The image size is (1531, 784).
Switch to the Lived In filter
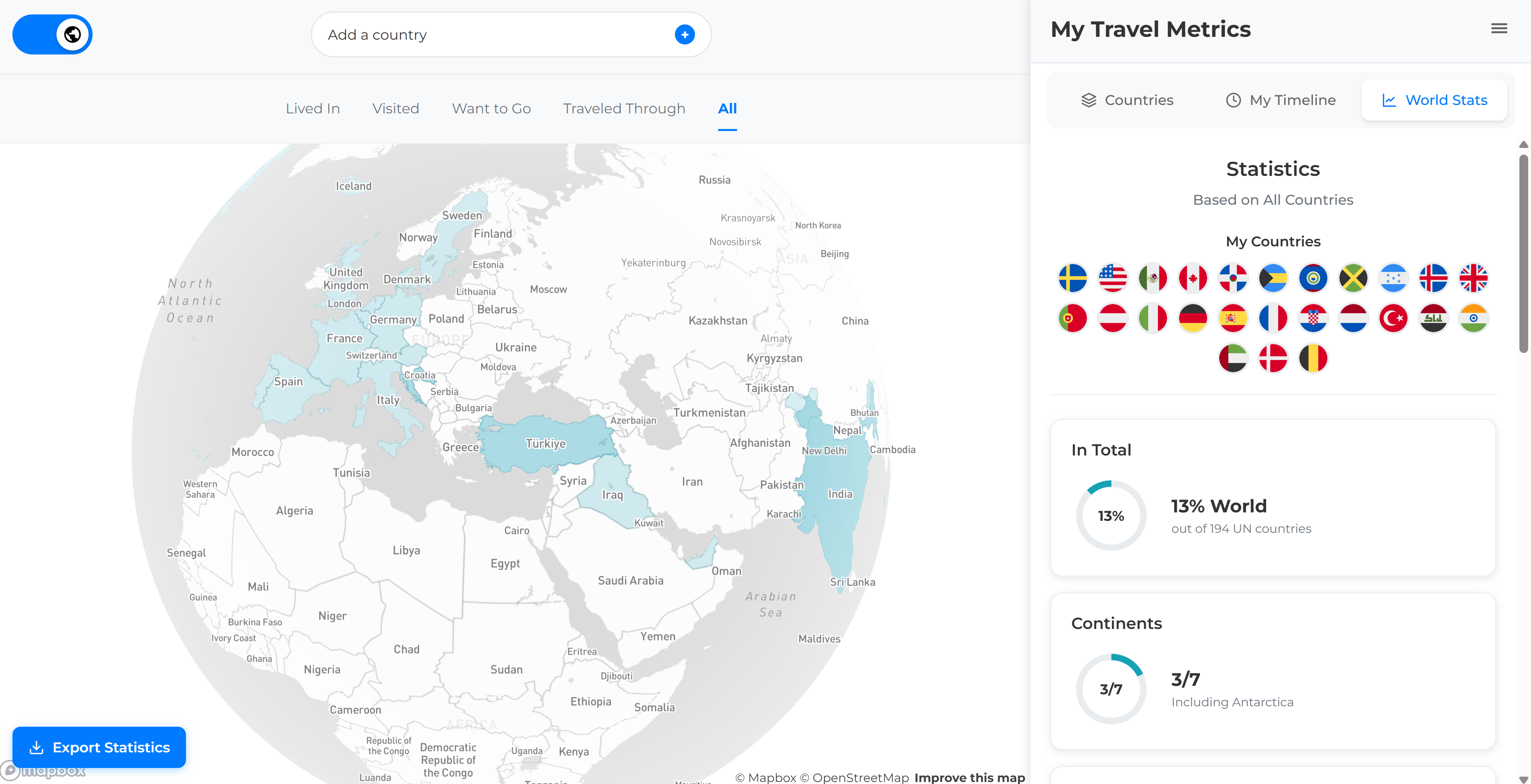tap(313, 108)
